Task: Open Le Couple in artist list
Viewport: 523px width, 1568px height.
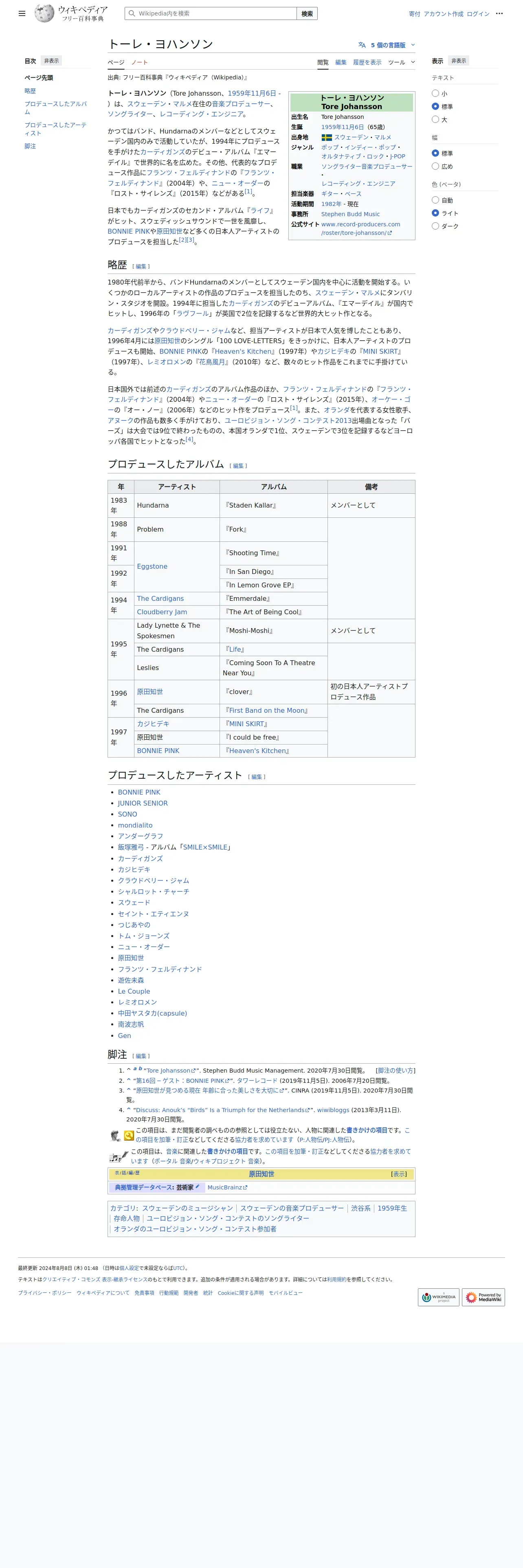Action: click(134, 991)
